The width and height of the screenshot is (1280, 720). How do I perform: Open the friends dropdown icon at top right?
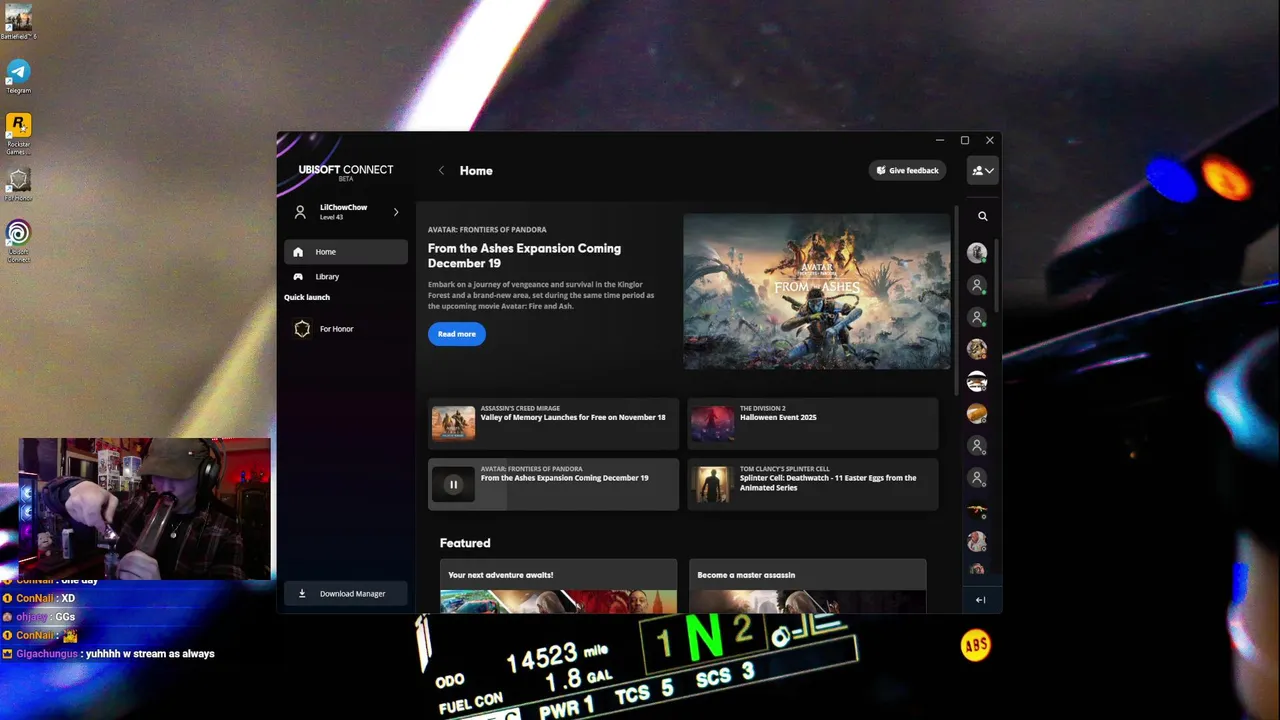tap(982, 171)
